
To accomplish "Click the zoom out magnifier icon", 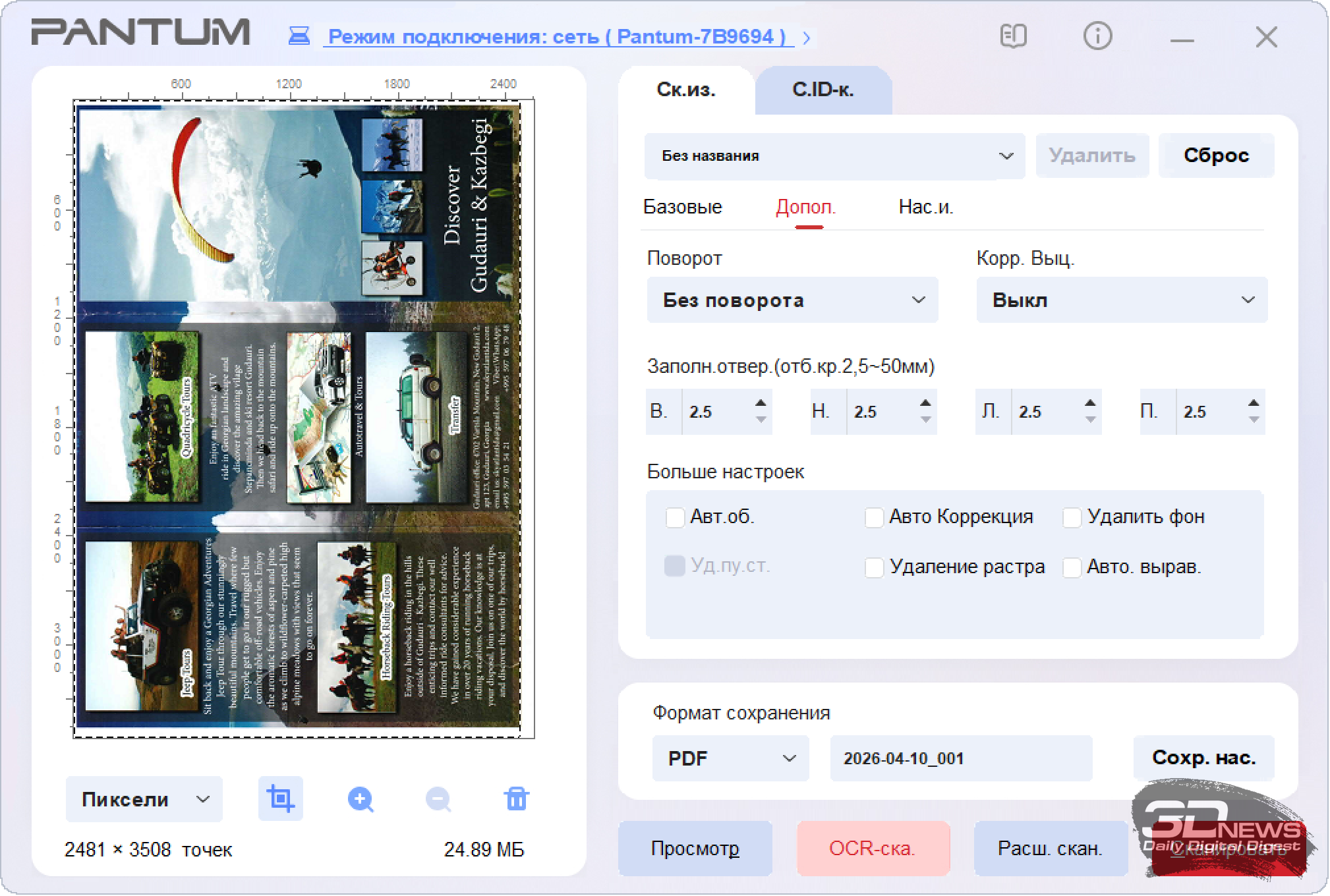I will tap(438, 799).
